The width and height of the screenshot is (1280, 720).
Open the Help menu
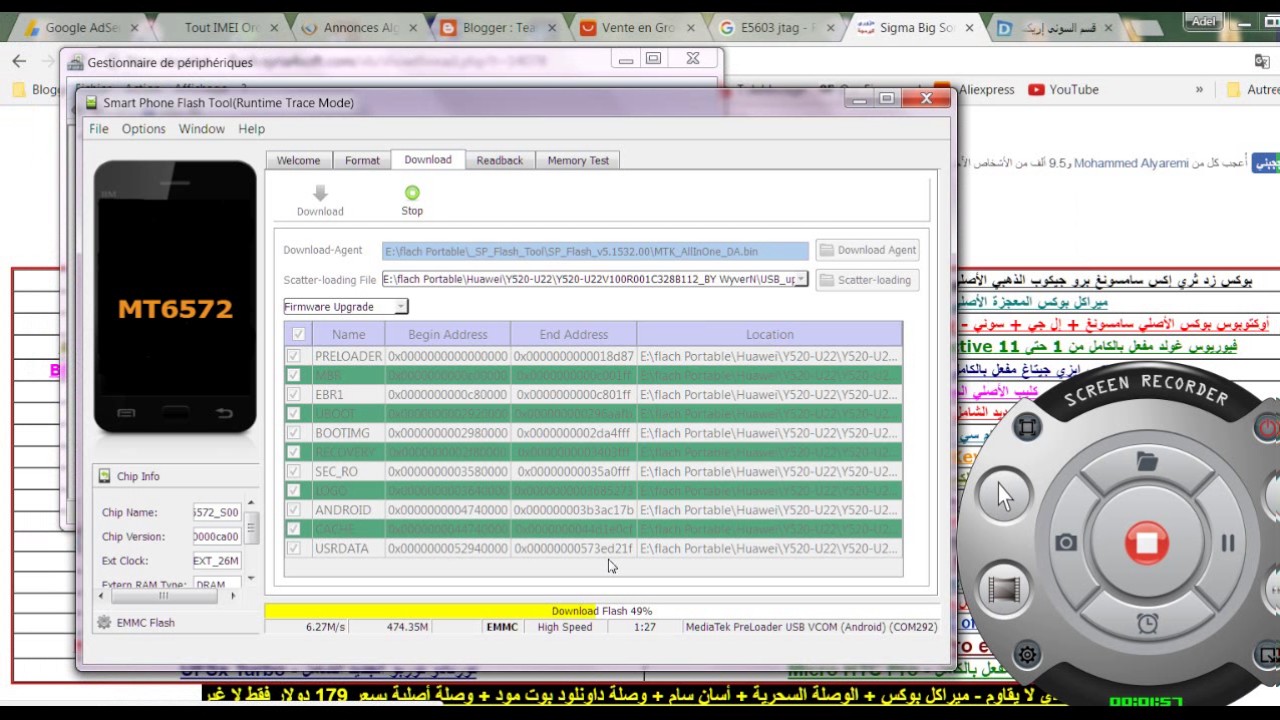pyautogui.click(x=251, y=129)
